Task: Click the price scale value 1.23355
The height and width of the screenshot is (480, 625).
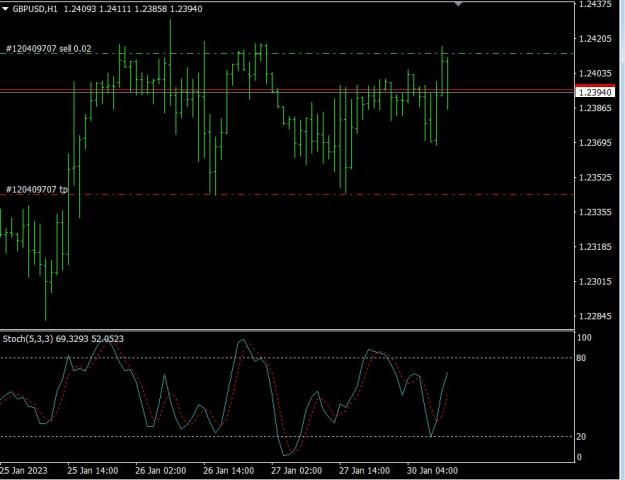Action: click(x=595, y=212)
